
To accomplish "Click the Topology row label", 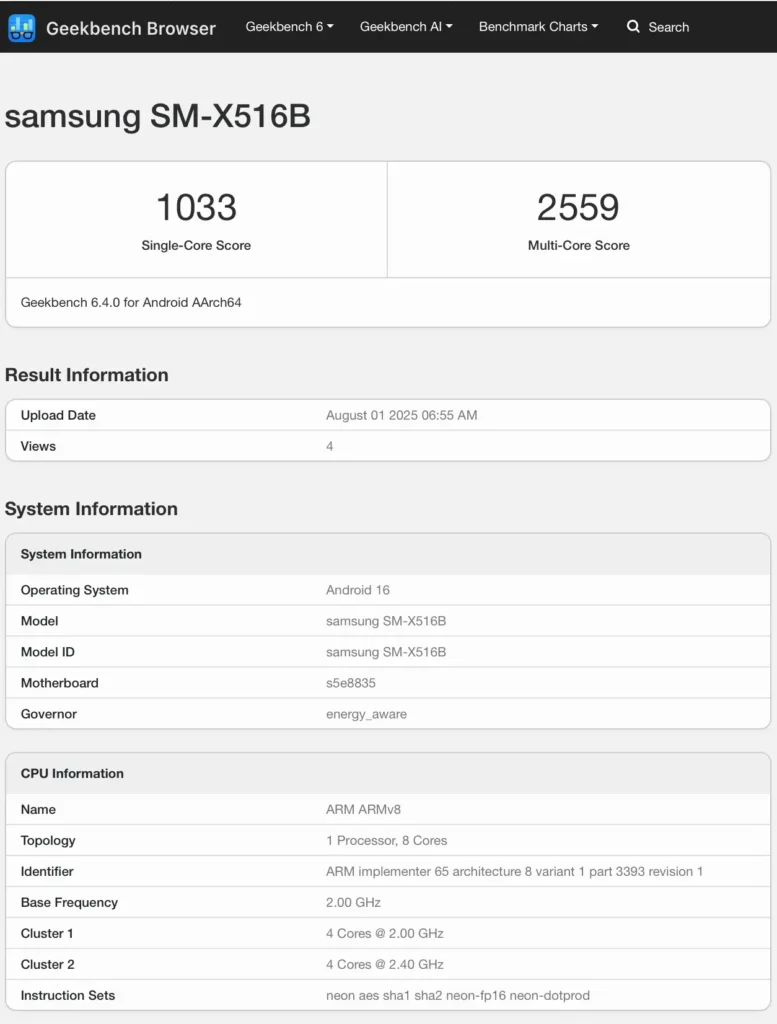I will tap(48, 840).
